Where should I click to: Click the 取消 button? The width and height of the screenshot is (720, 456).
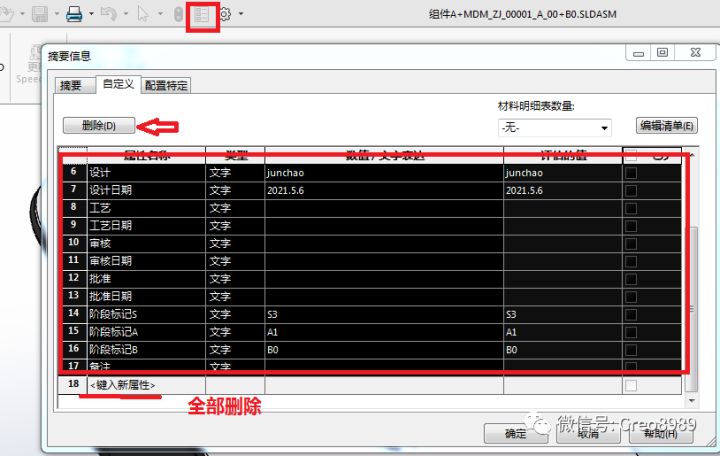[x=588, y=433]
